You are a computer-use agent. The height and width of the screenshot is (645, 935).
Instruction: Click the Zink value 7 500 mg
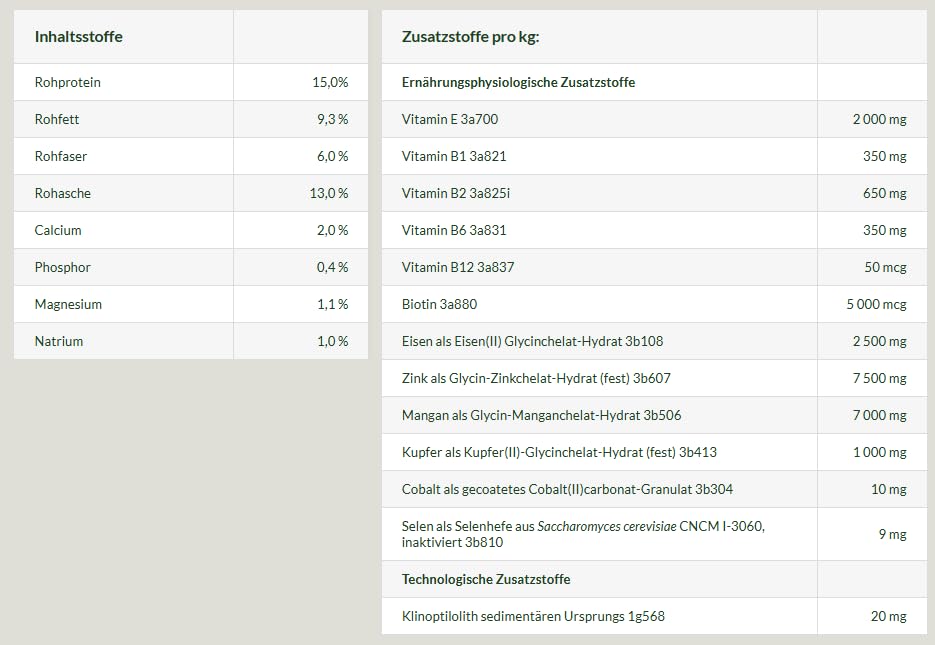[x=879, y=378]
